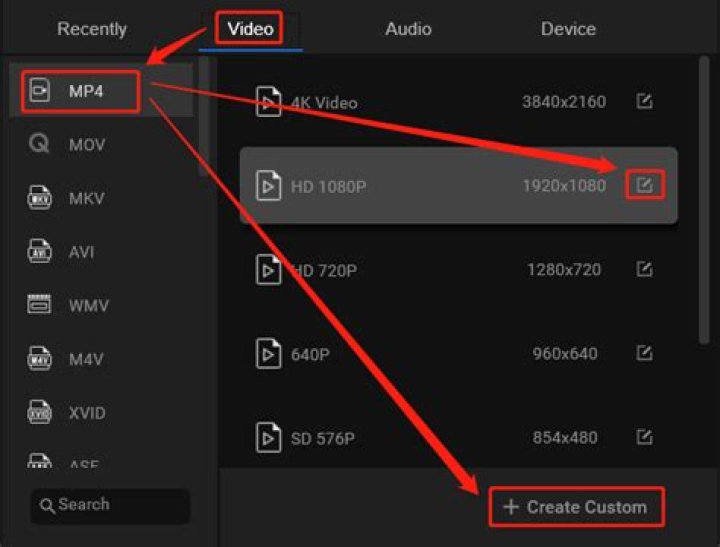Click the SD 576P preset file icon

coord(268,438)
